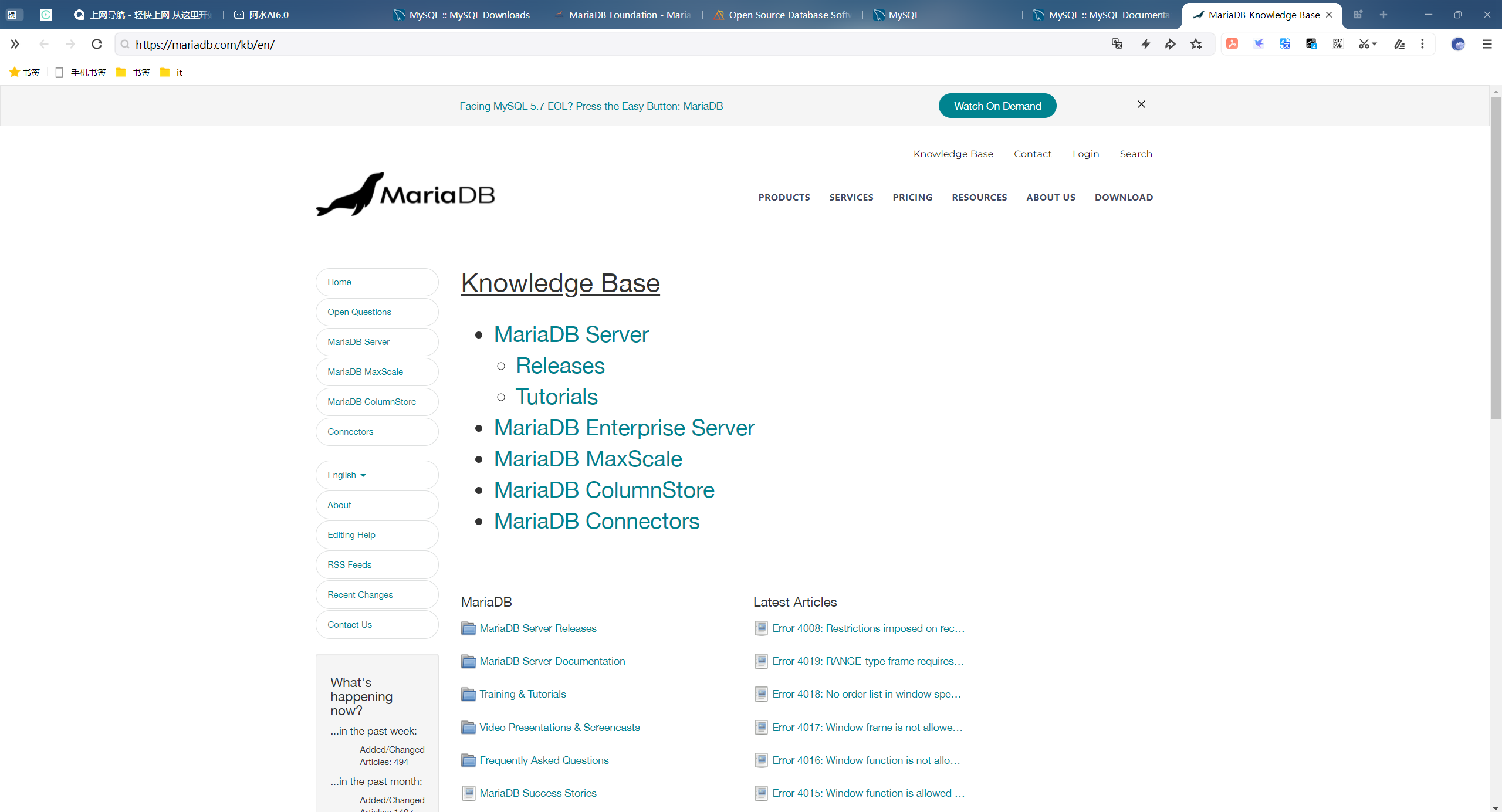Switch to MariaDB Foundation tab
1502x812 pixels.
[x=622, y=15]
